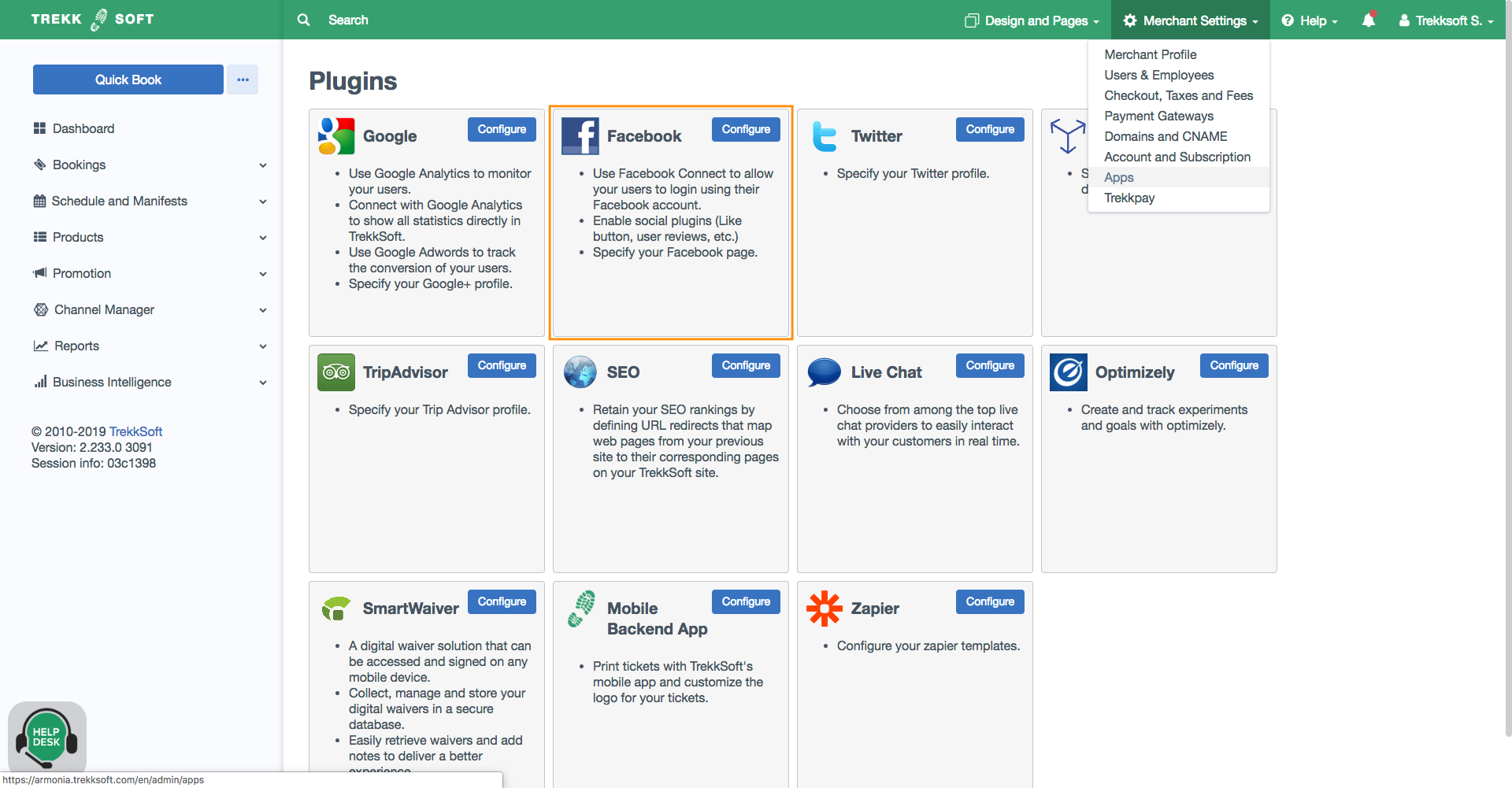Image resolution: width=1512 pixels, height=788 pixels.
Task: Click the search magnifier icon
Action: [x=303, y=20]
